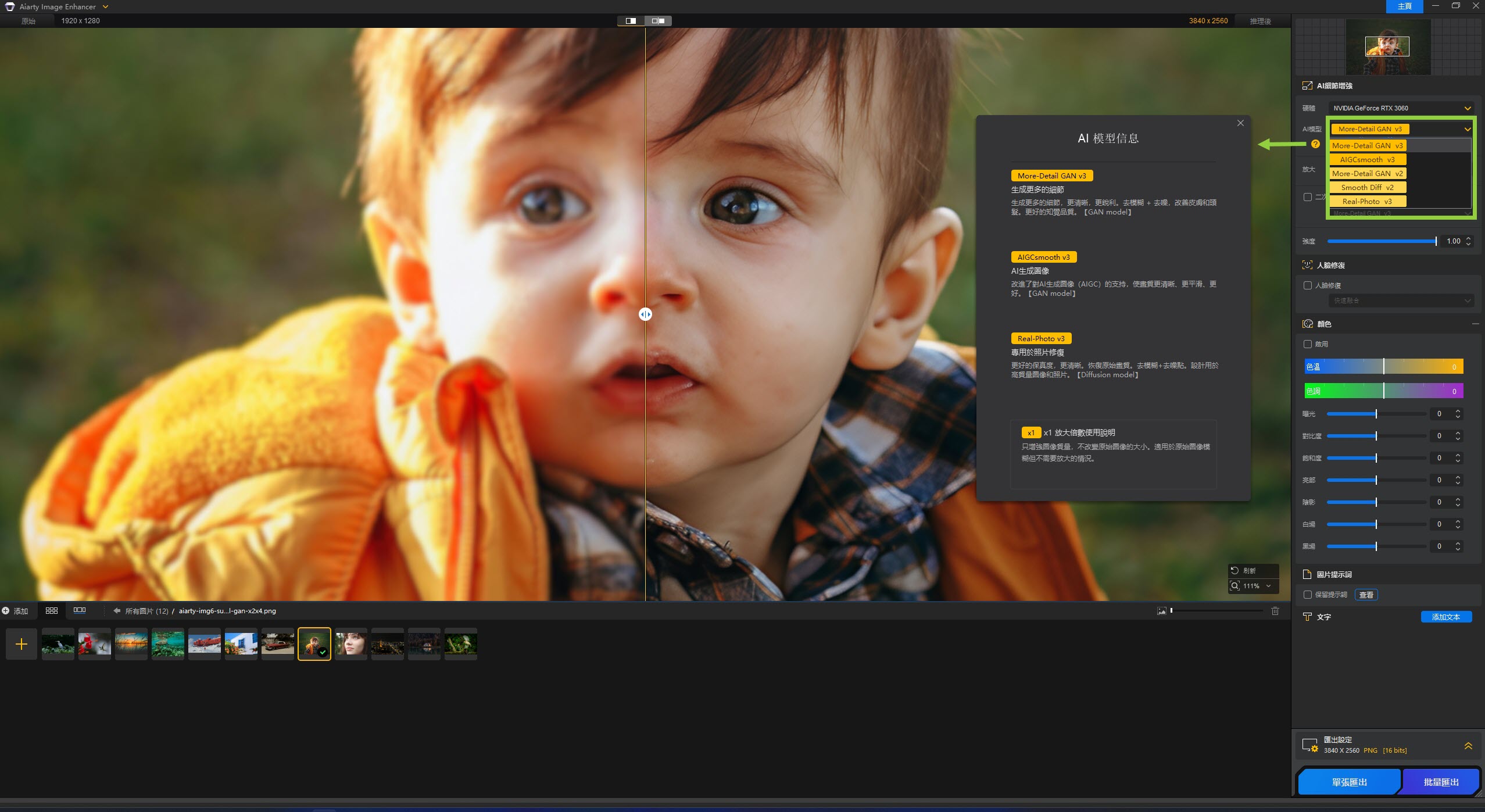Enable the 人臉修復 checkbox
1485x812 pixels.
tap(1308, 285)
